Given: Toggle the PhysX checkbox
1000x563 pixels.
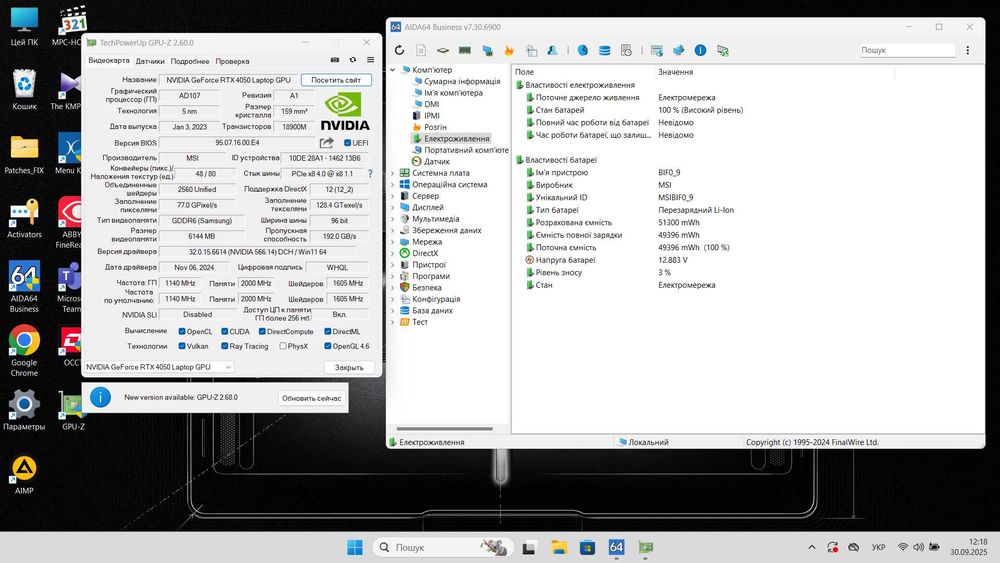Looking at the screenshot, I should coord(283,346).
